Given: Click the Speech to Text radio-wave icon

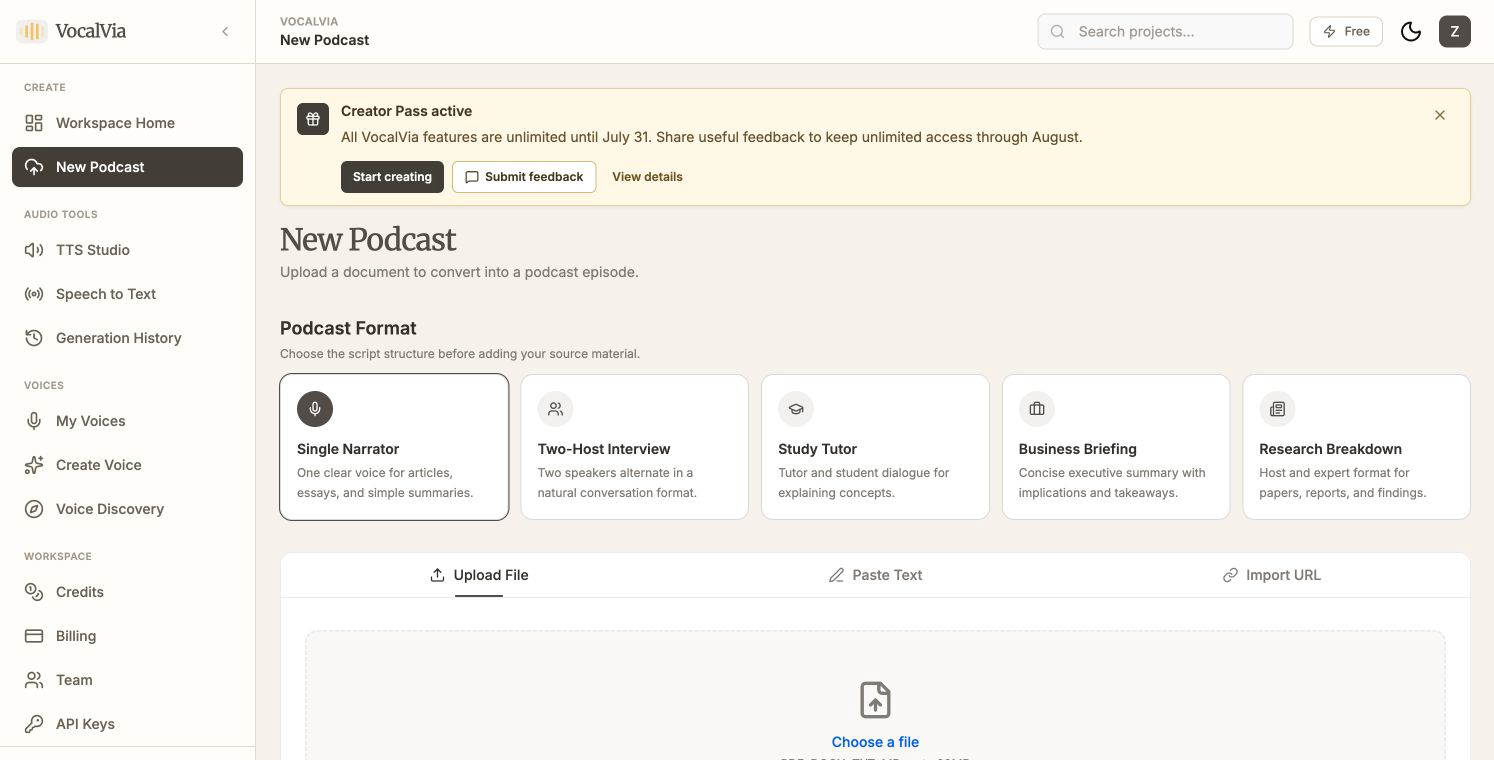Looking at the screenshot, I should click(x=34, y=294).
